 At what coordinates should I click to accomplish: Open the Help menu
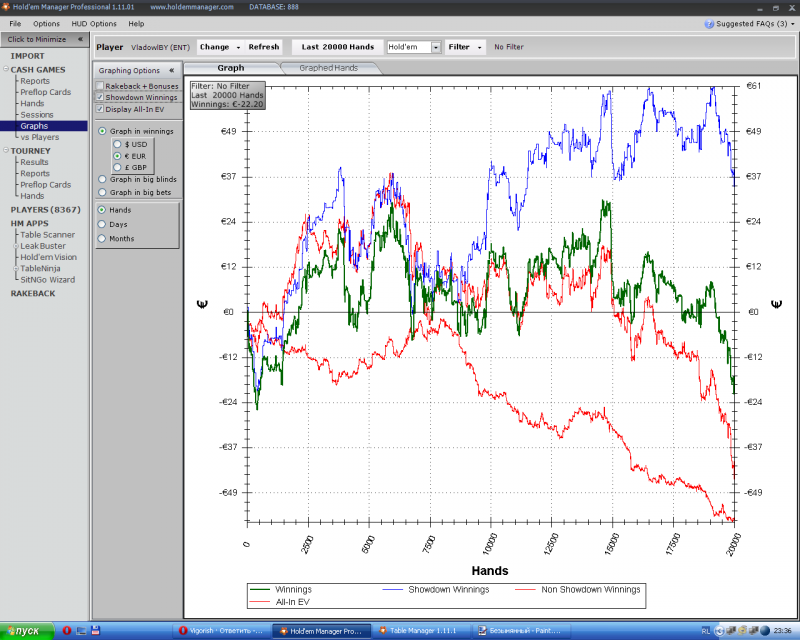[x=136, y=23]
